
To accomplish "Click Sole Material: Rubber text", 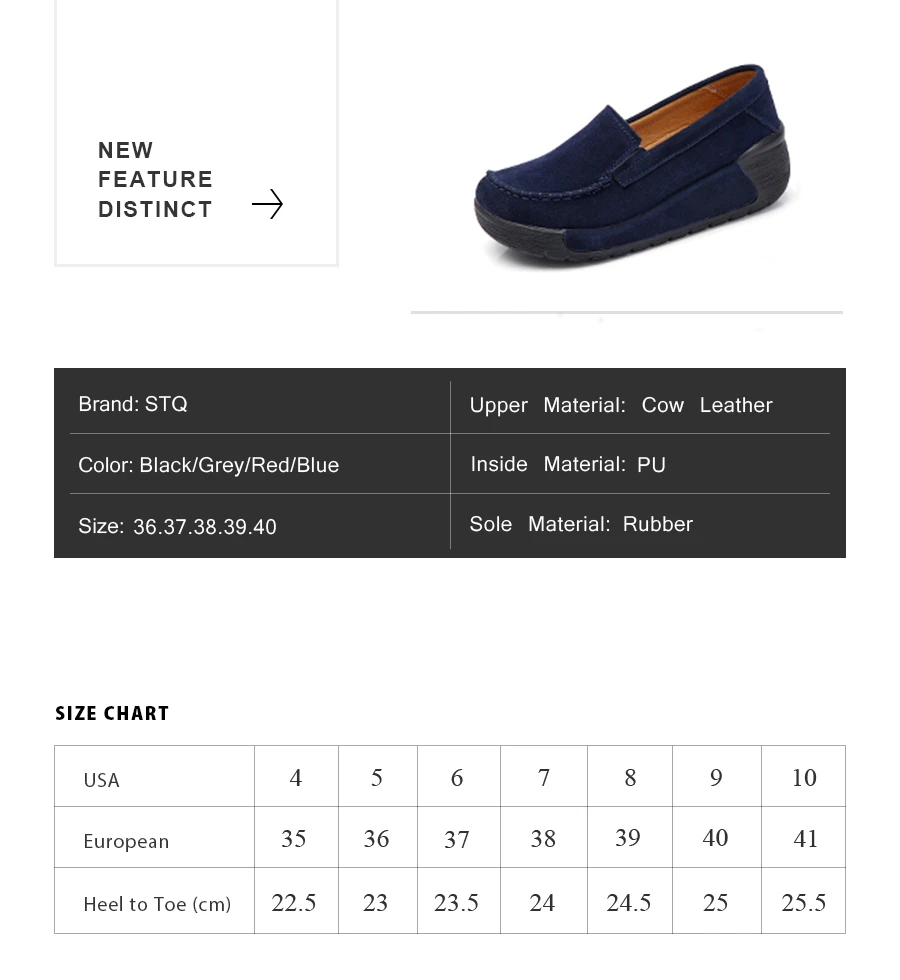I will pos(581,524).
